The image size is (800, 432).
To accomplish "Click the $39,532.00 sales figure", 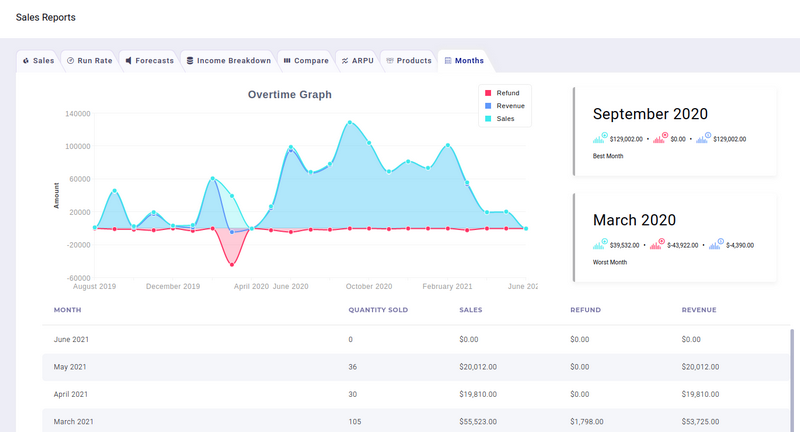I will tap(624, 245).
